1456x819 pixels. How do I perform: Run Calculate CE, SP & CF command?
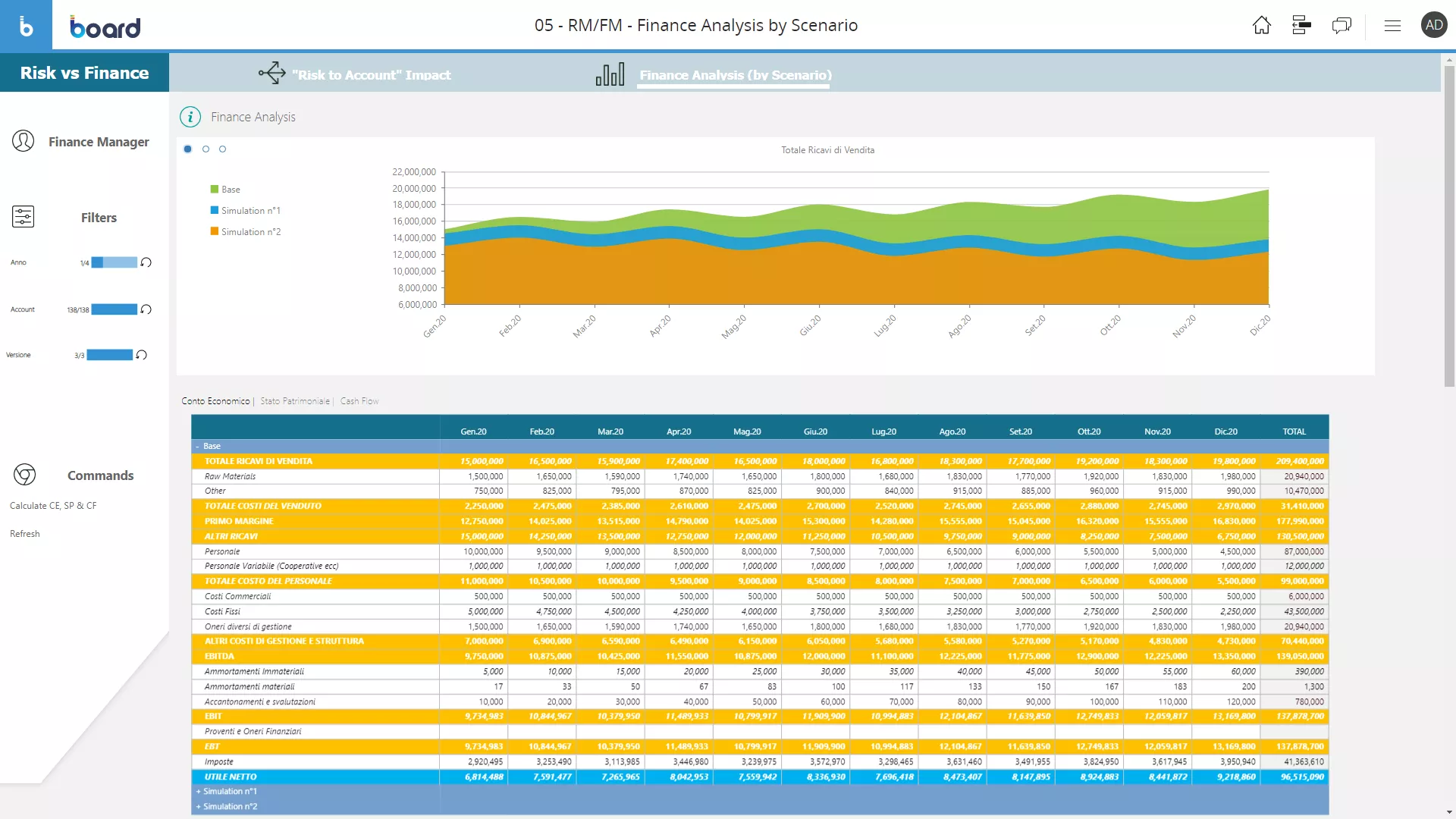coord(53,506)
